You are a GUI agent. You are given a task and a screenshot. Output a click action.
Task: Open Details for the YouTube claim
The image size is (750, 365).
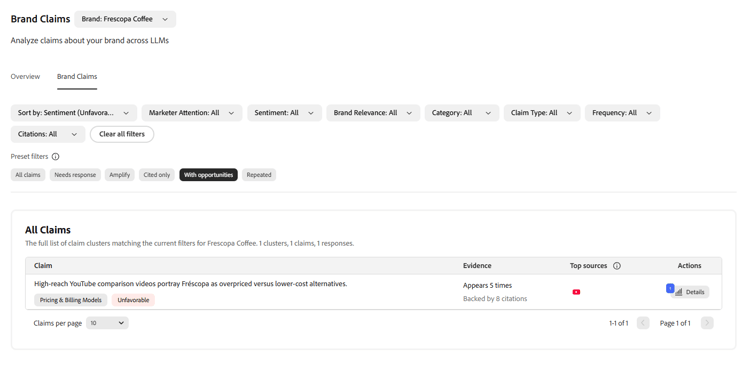(x=690, y=292)
